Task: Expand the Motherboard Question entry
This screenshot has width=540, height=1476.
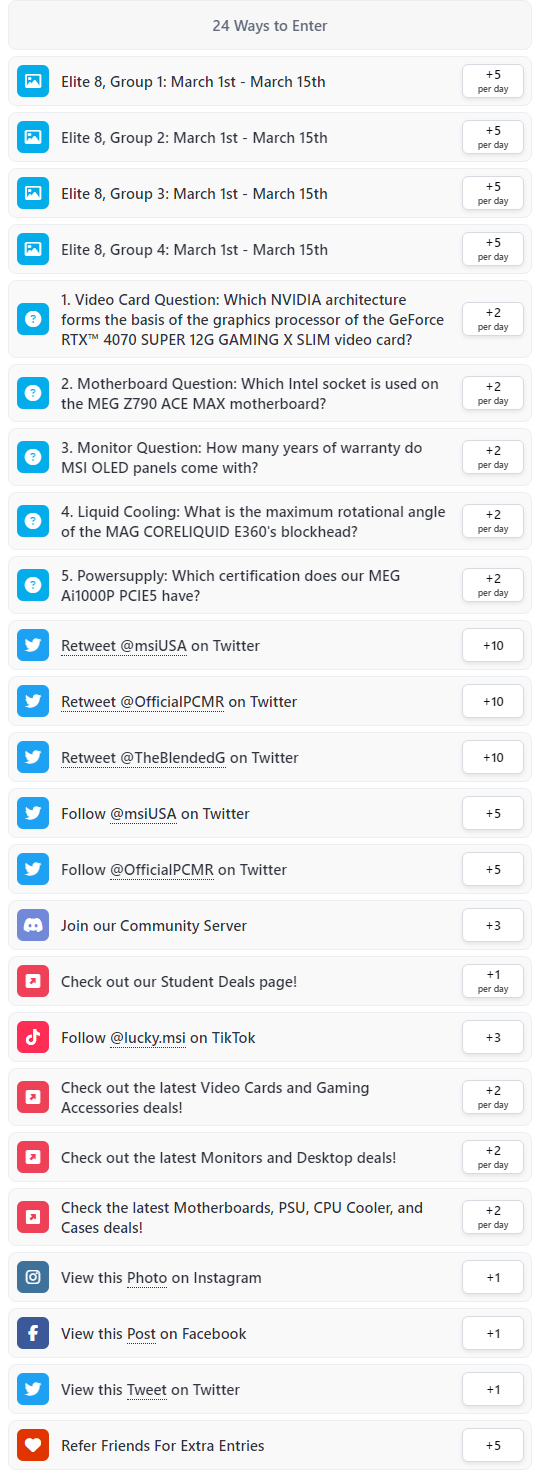Action: point(270,394)
